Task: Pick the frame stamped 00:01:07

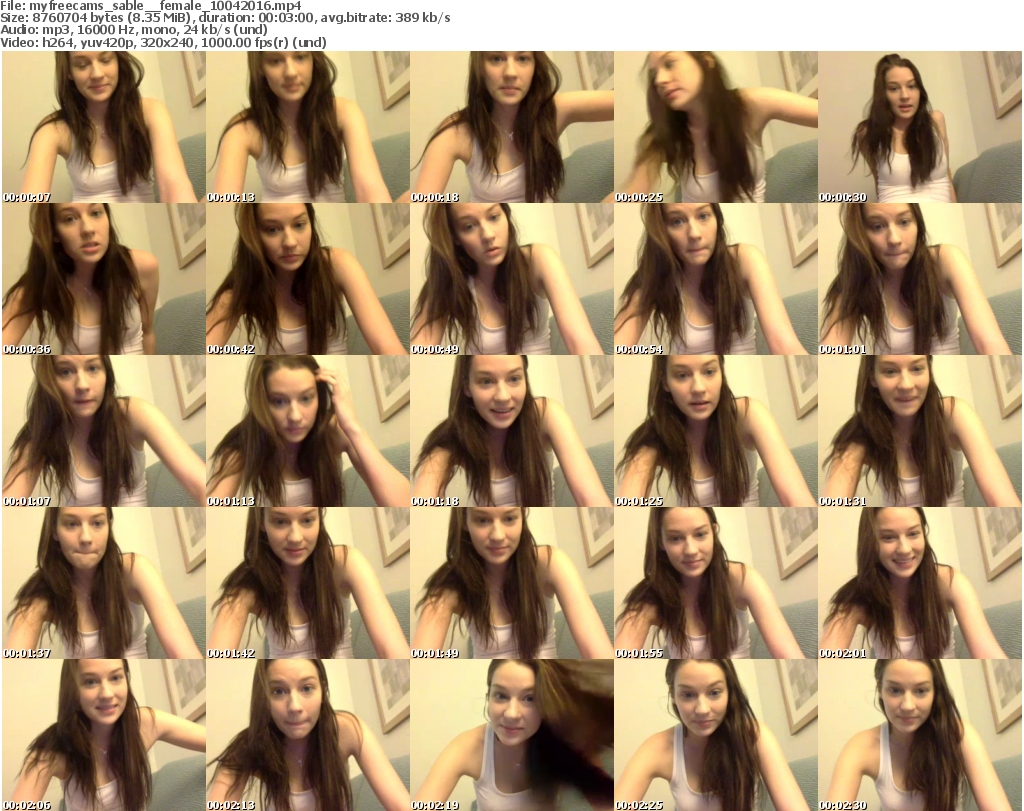Action: coord(104,431)
